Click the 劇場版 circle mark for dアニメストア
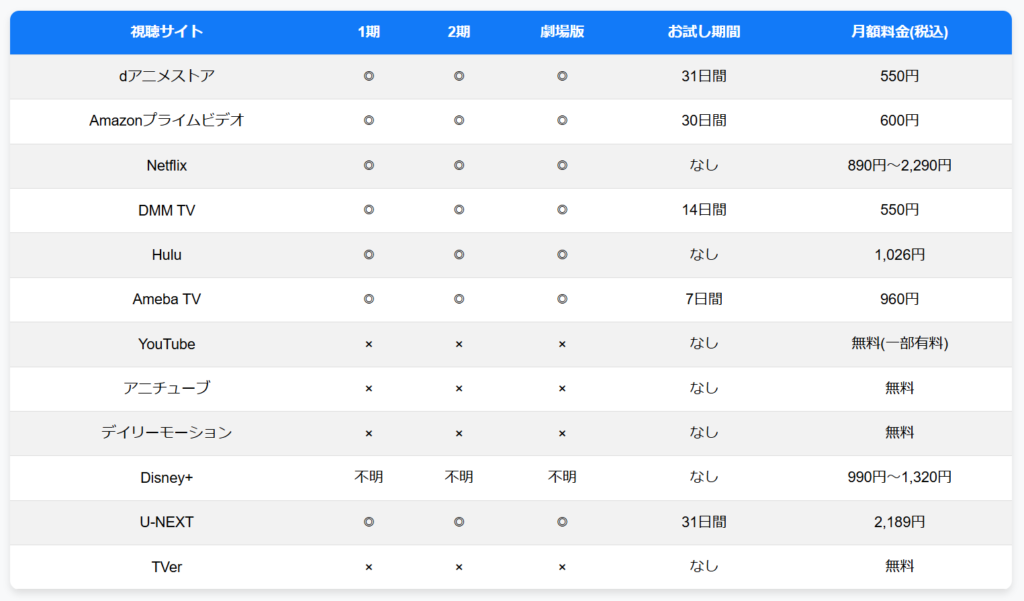1024x601 pixels. [x=562, y=76]
